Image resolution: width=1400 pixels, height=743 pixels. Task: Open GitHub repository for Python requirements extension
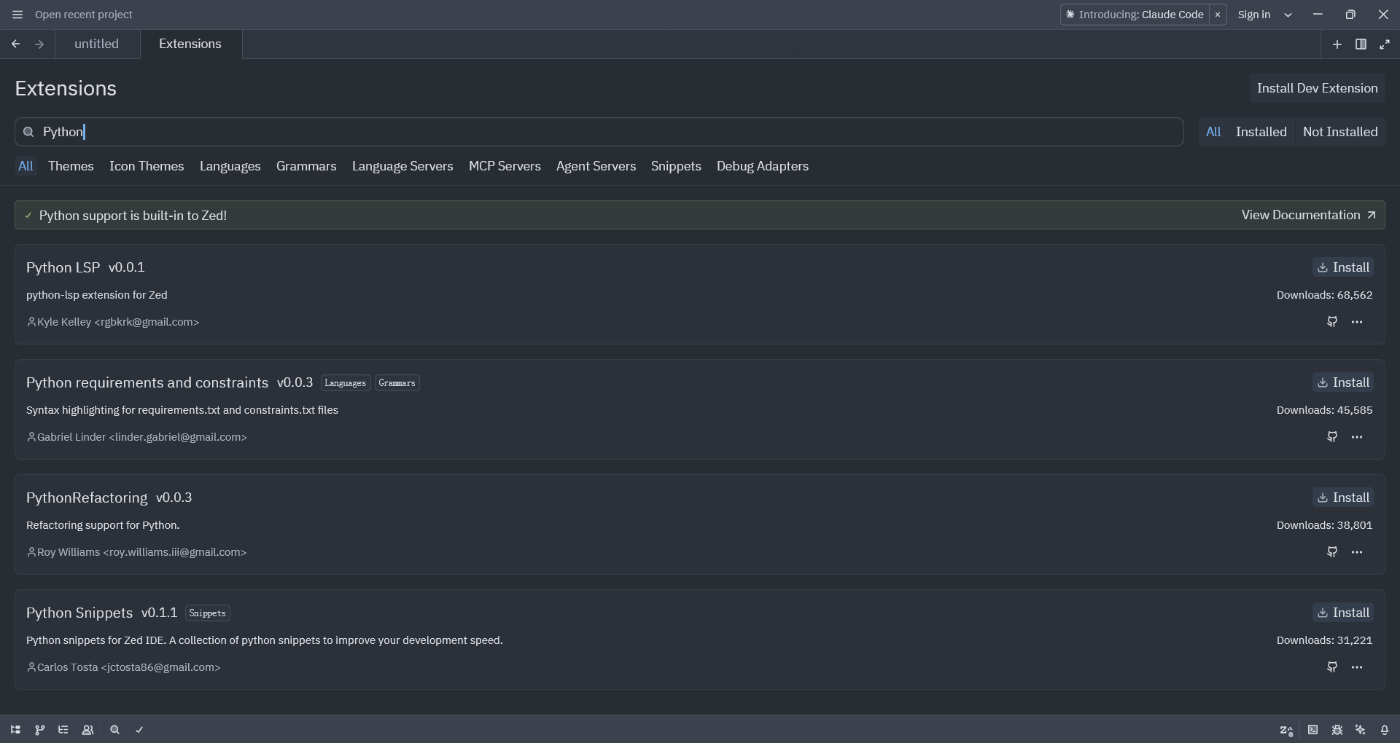tap(1332, 437)
